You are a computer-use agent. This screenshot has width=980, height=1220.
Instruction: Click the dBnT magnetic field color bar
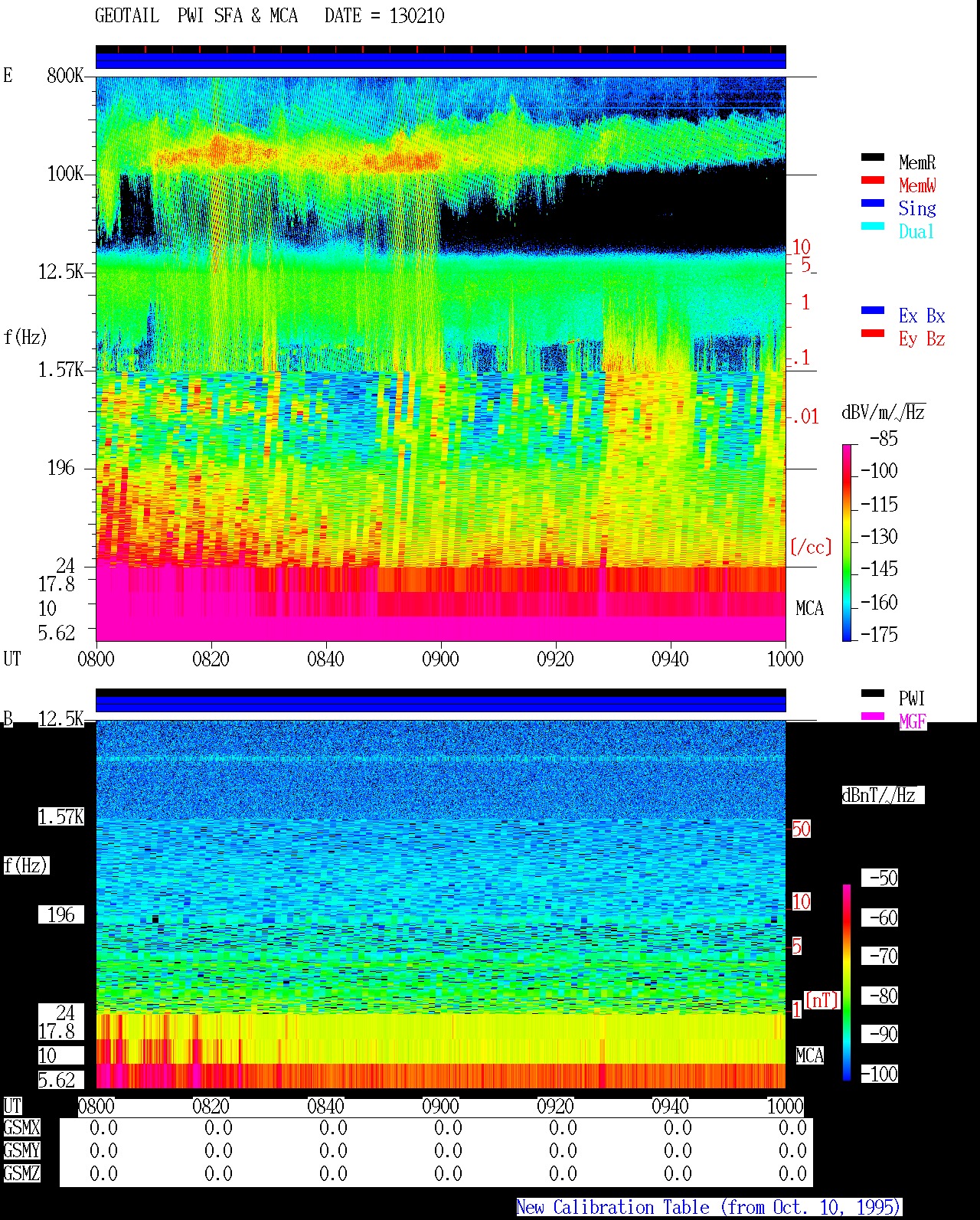click(x=847, y=983)
